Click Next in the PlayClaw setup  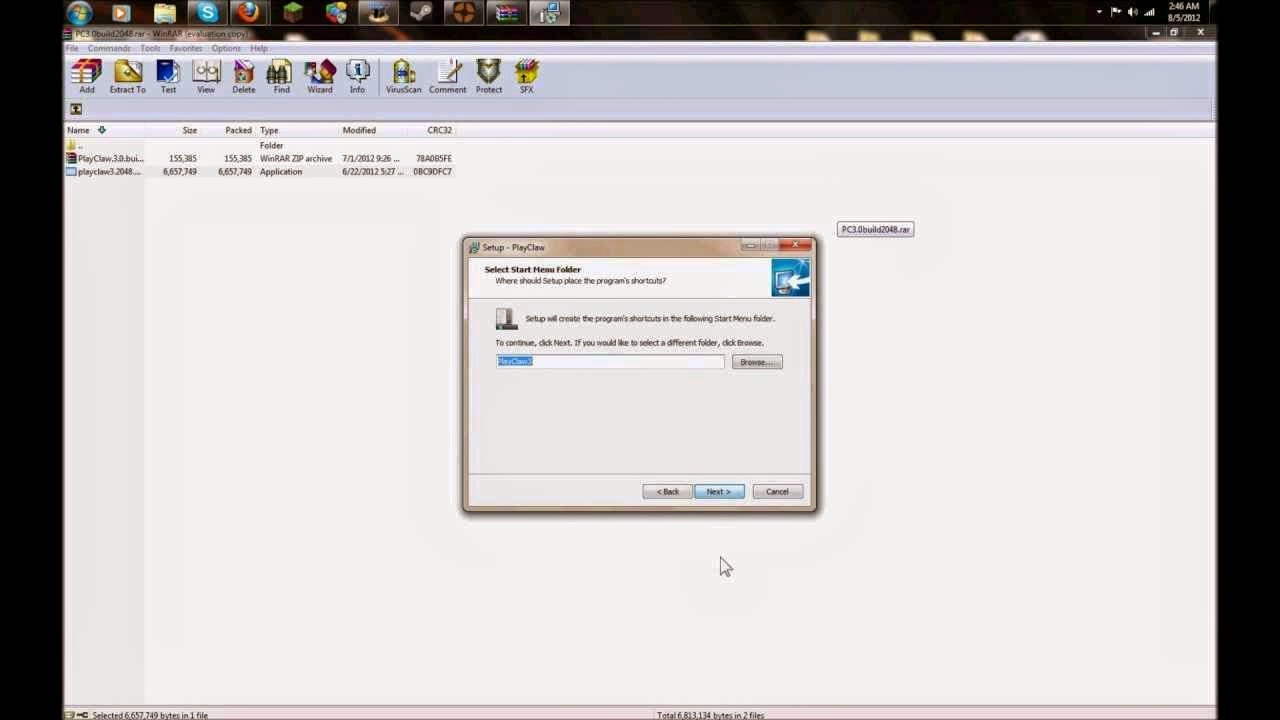pyautogui.click(x=719, y=491)
